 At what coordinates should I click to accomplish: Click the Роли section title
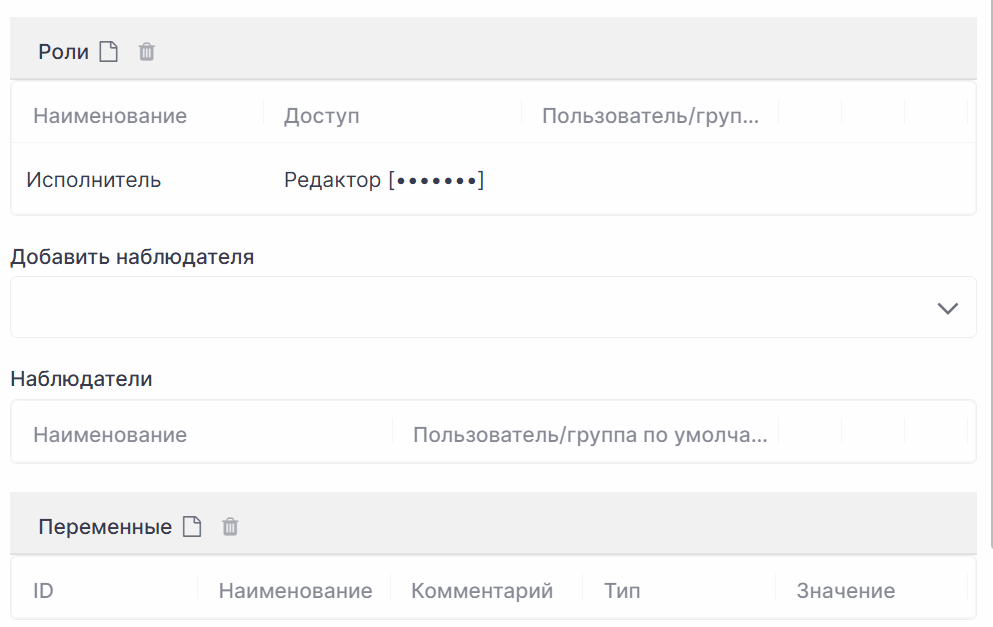click(63, 52)
